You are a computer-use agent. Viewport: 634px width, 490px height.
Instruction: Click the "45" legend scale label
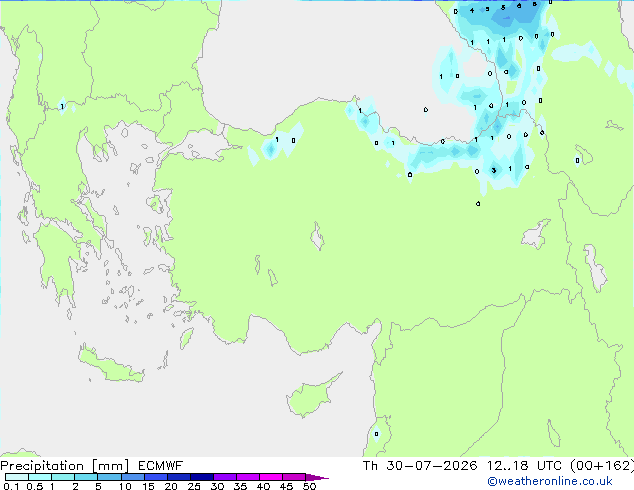point(286,486)
